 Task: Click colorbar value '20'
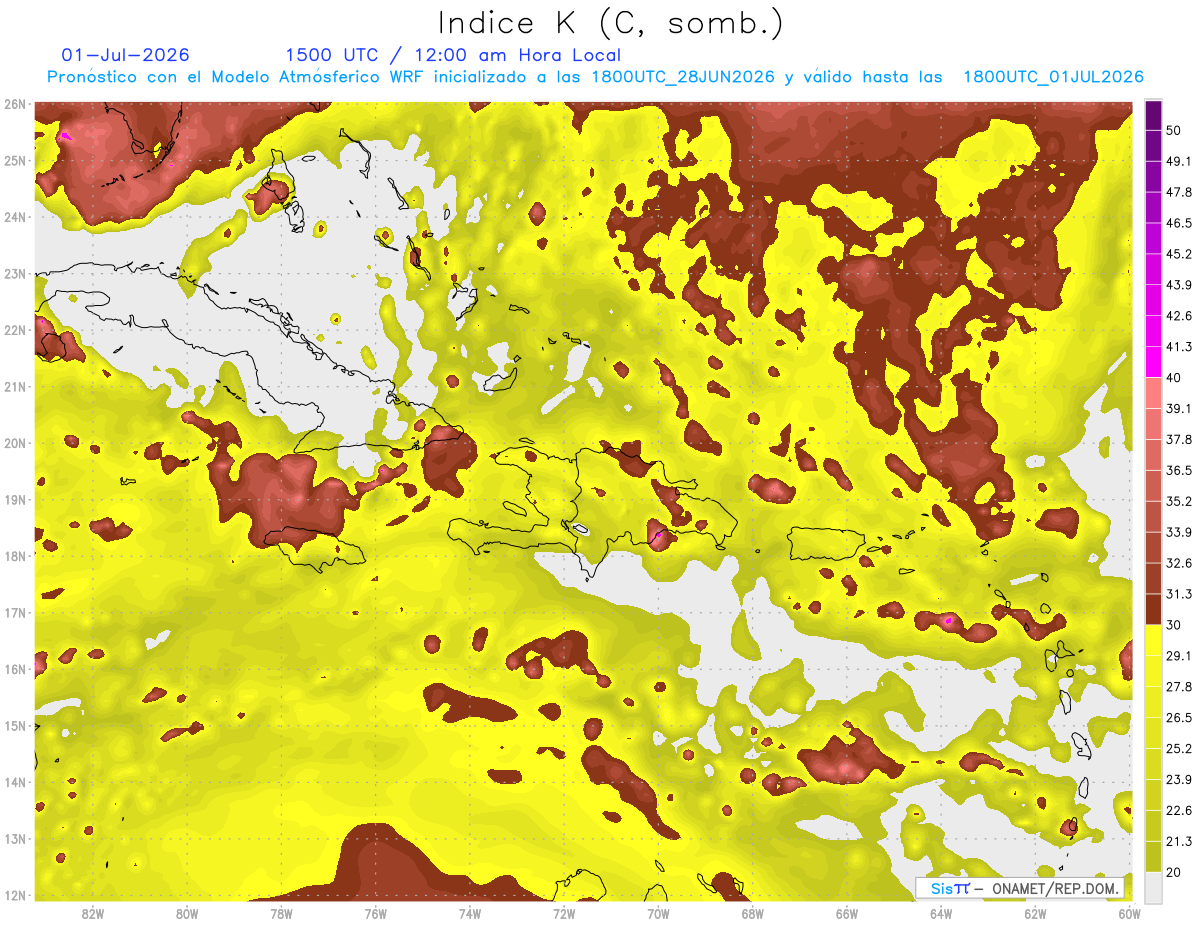tap(1175, 873)
